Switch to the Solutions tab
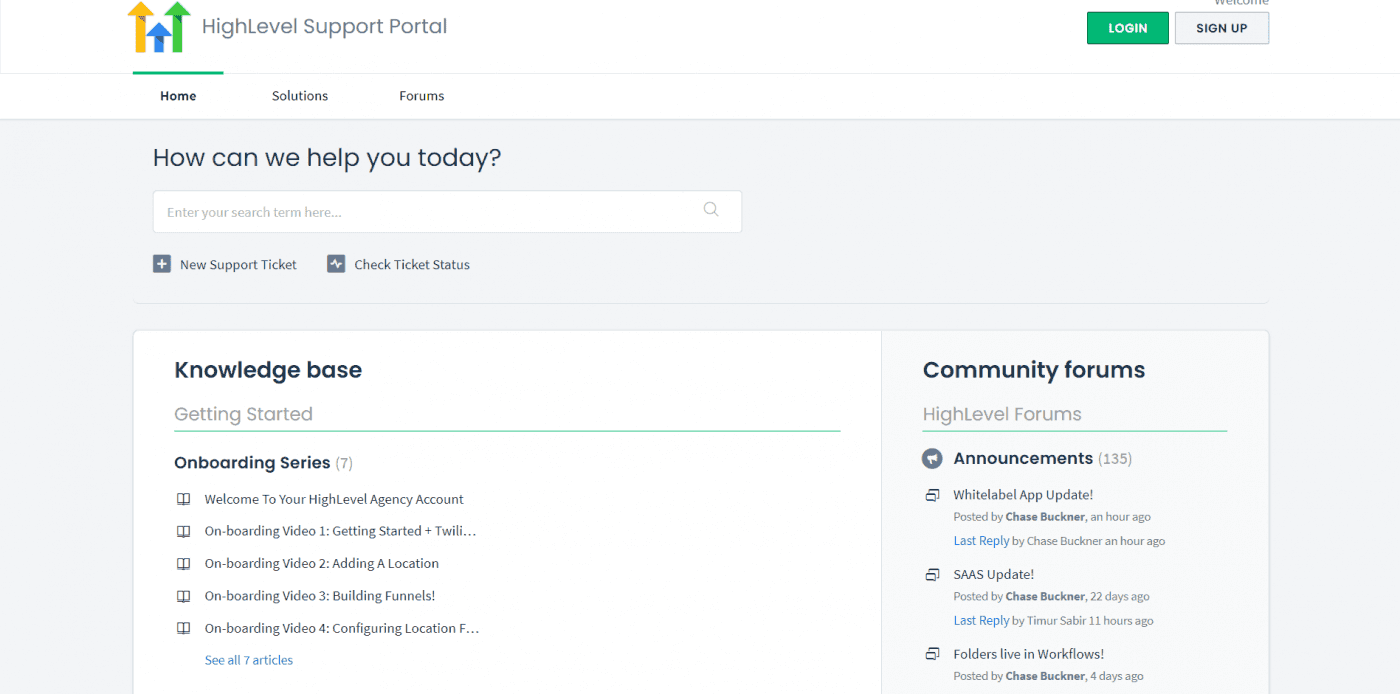 (x=300, y=96)
